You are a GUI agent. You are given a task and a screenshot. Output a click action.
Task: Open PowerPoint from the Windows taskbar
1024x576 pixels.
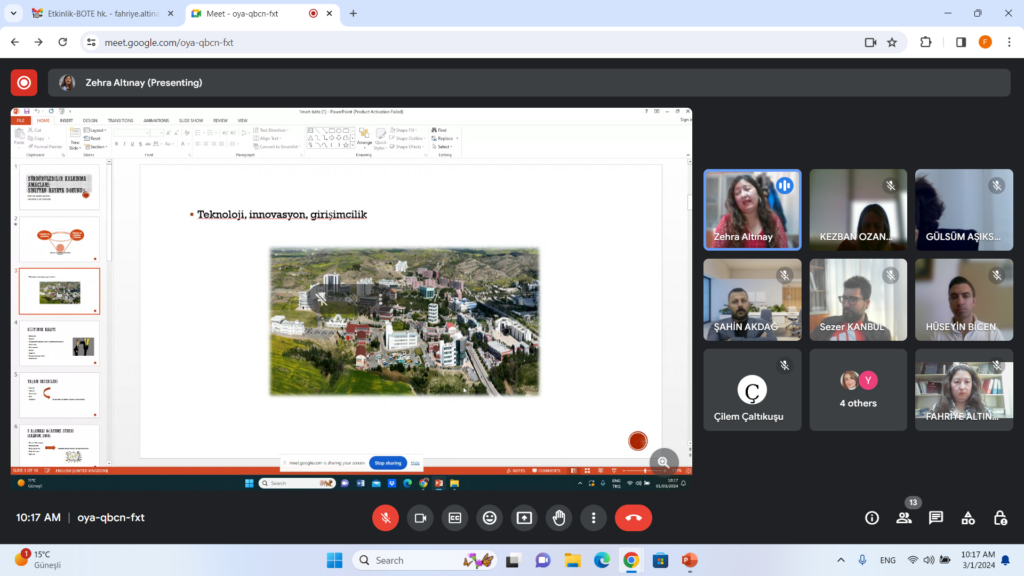click(689, 560)
